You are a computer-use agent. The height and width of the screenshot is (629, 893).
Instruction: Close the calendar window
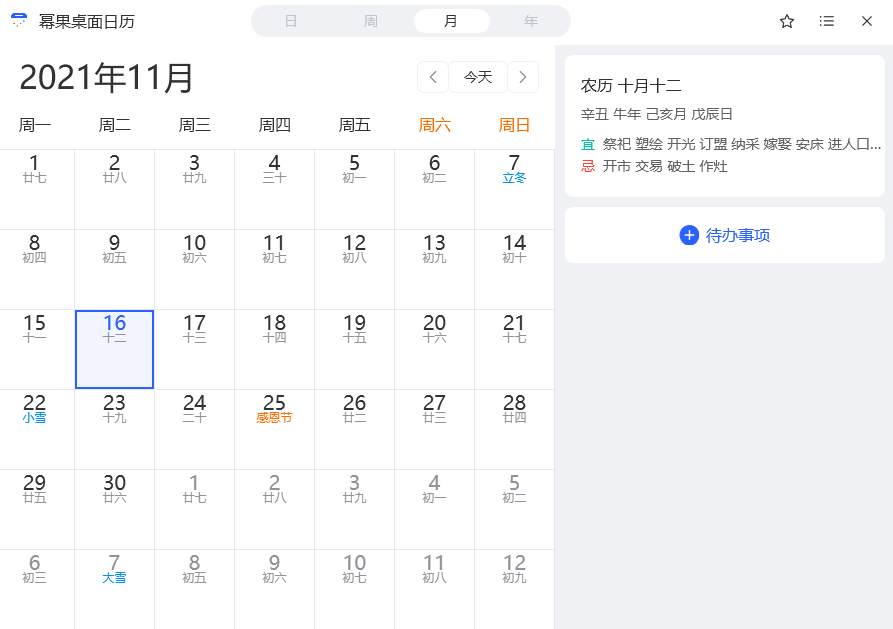tap(867, 21)
